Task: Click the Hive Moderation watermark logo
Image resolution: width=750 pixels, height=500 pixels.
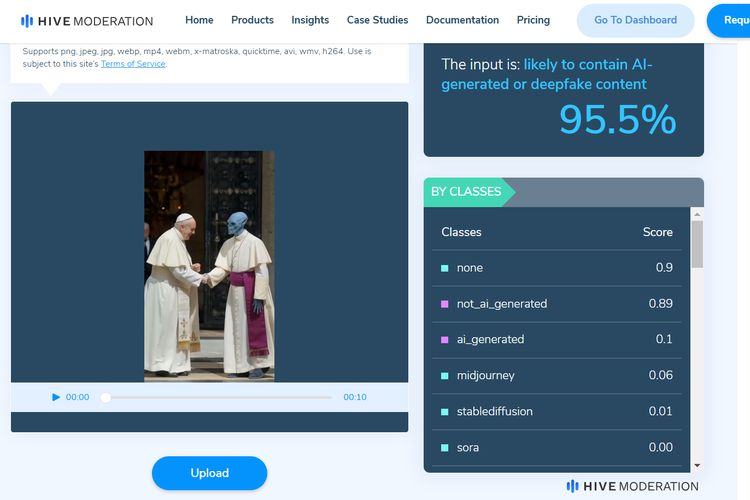Action: click(x=632, y=486)
